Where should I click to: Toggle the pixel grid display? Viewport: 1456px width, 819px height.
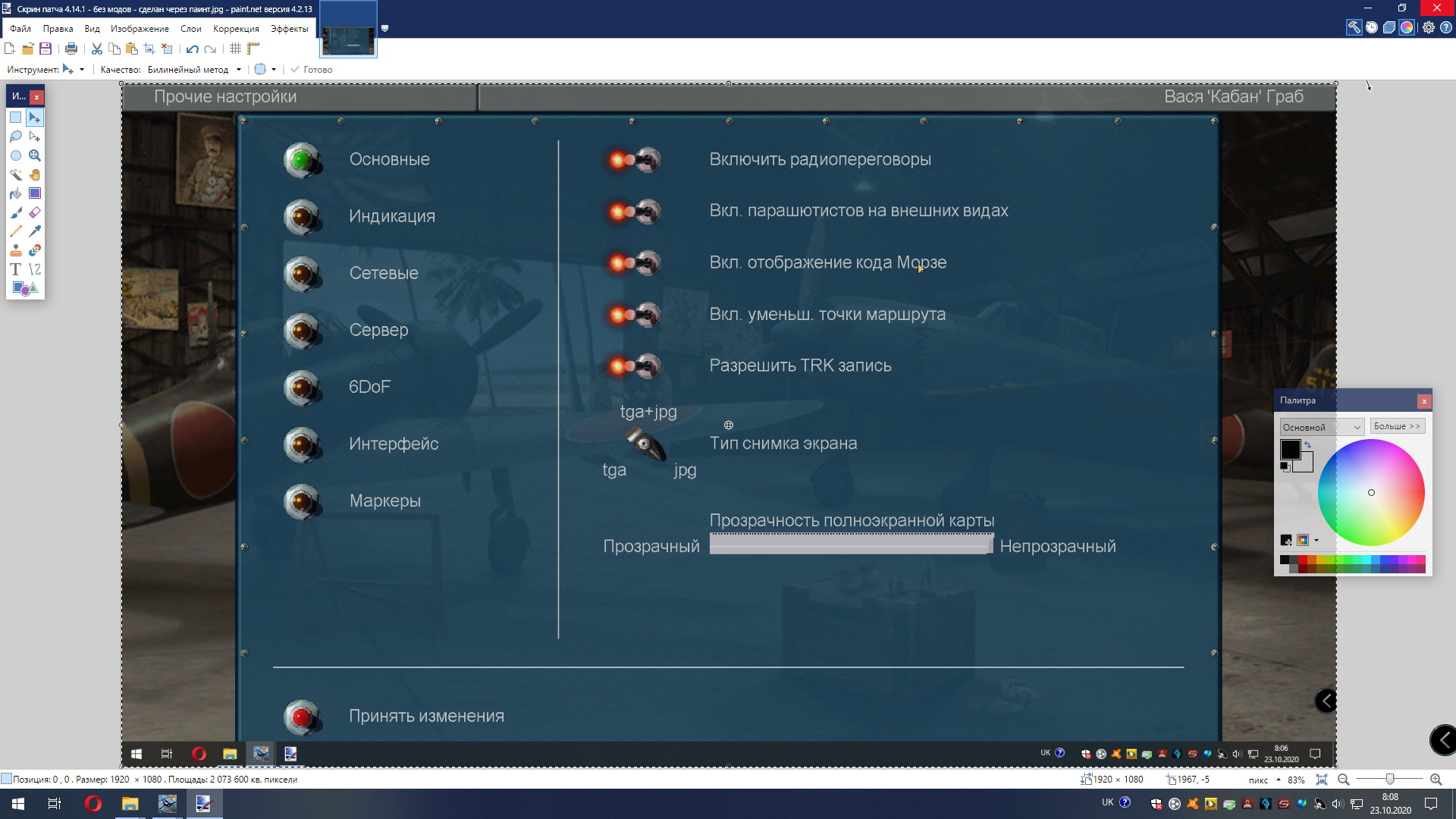click(x=236, y=49)
